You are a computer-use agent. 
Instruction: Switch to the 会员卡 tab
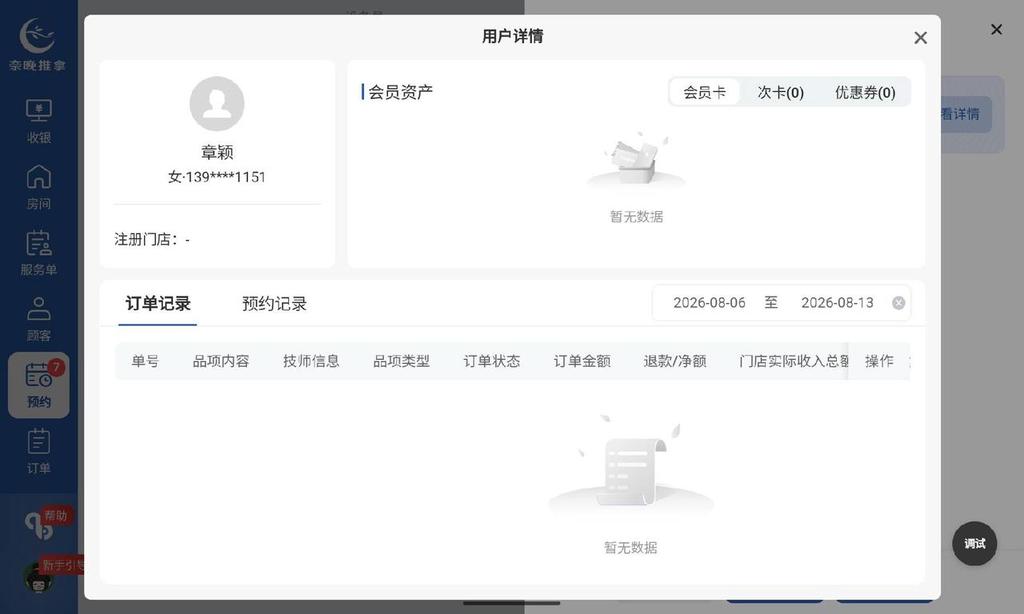tap(704, 92)
